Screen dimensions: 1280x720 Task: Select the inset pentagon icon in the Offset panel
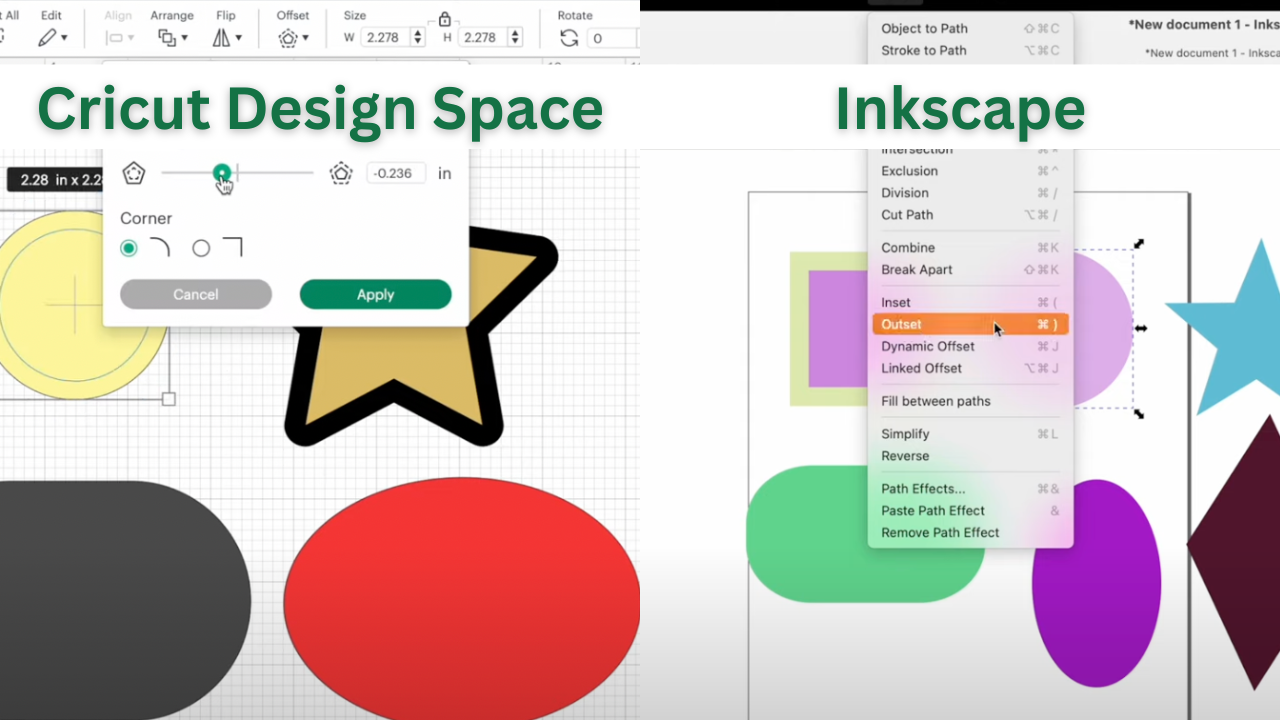[133, 172]
